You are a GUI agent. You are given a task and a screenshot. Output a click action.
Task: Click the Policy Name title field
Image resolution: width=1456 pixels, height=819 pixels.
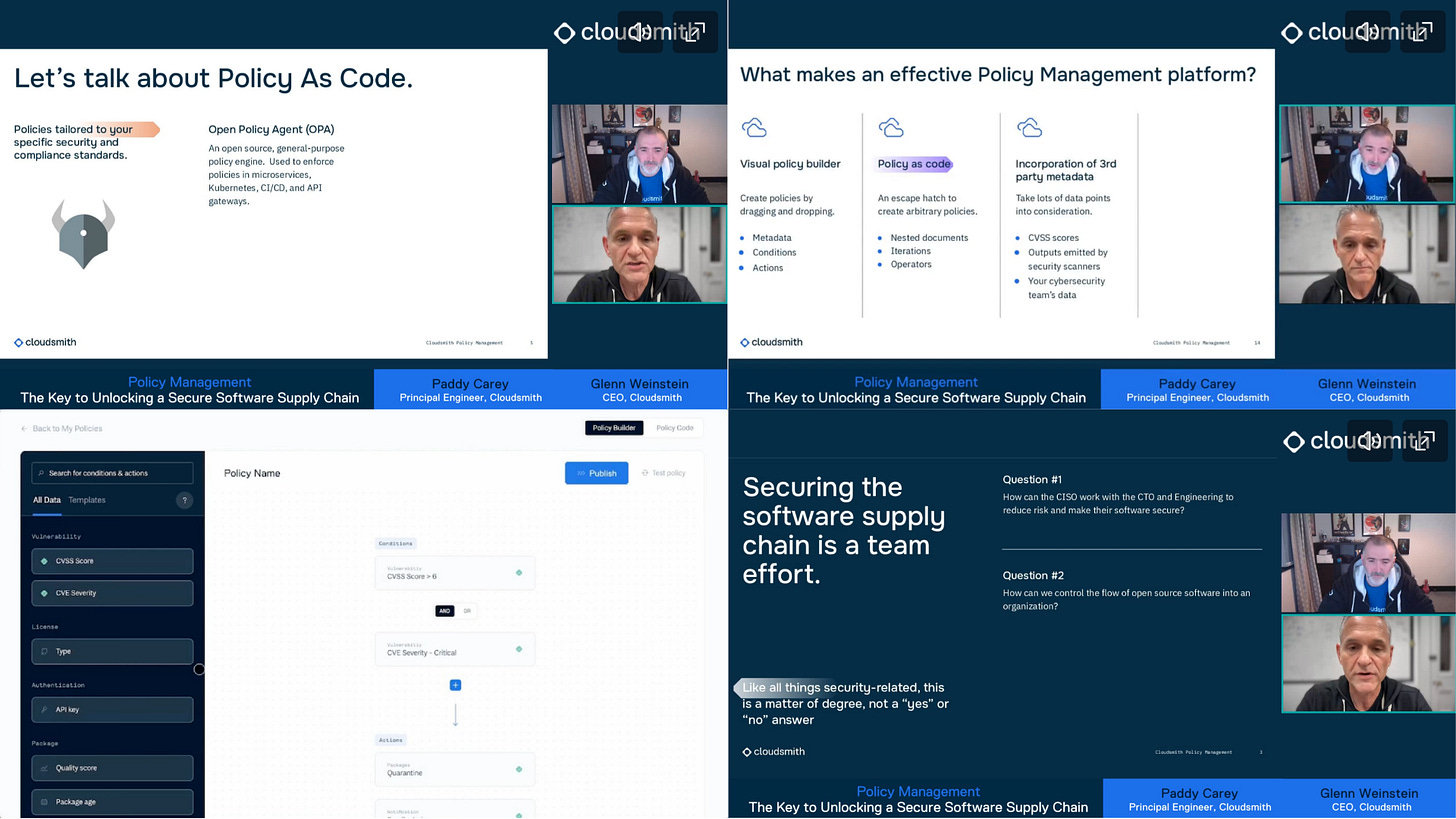click(x=252, y=473)
